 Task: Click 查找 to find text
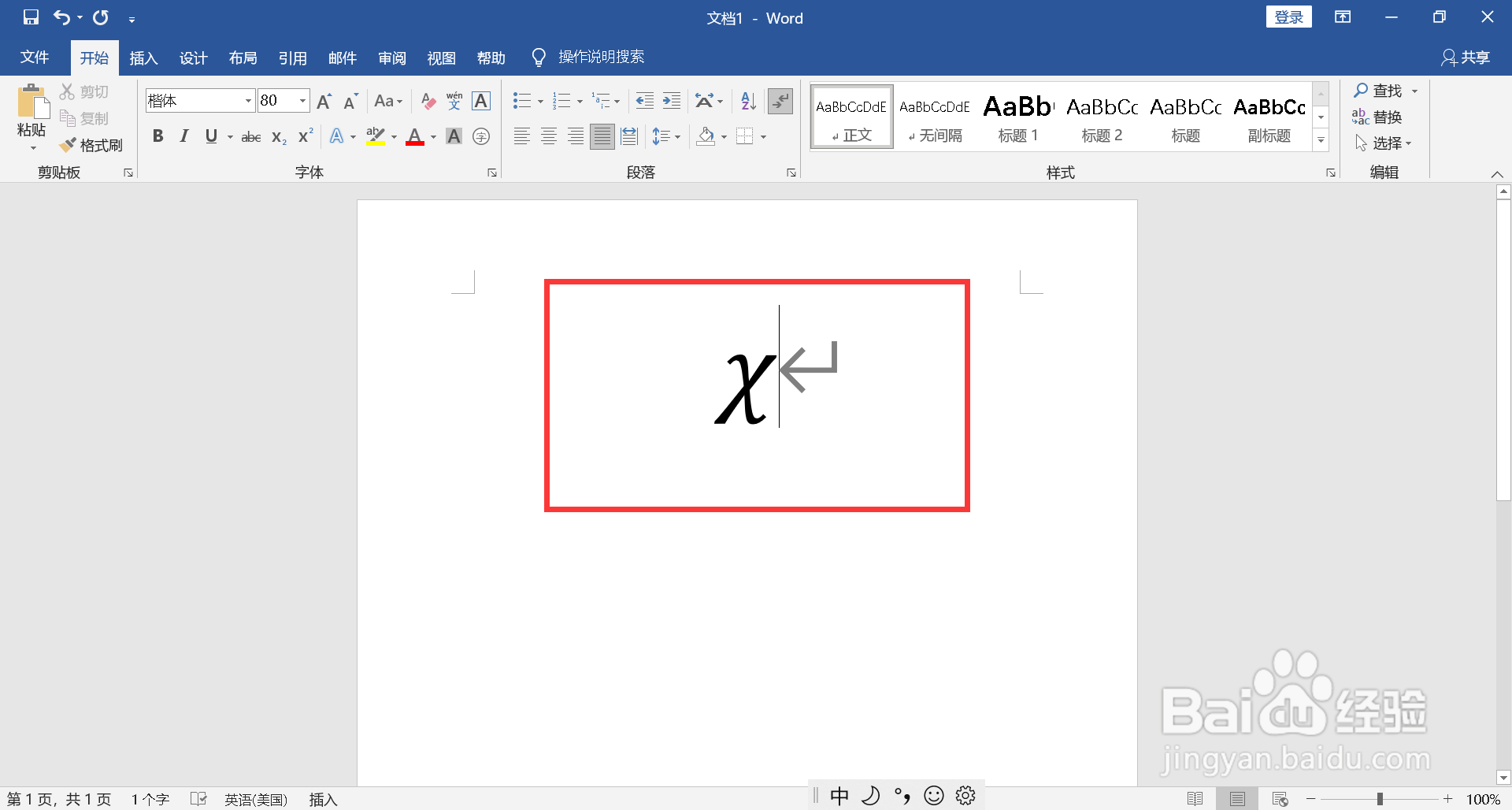coord(1378,91)
